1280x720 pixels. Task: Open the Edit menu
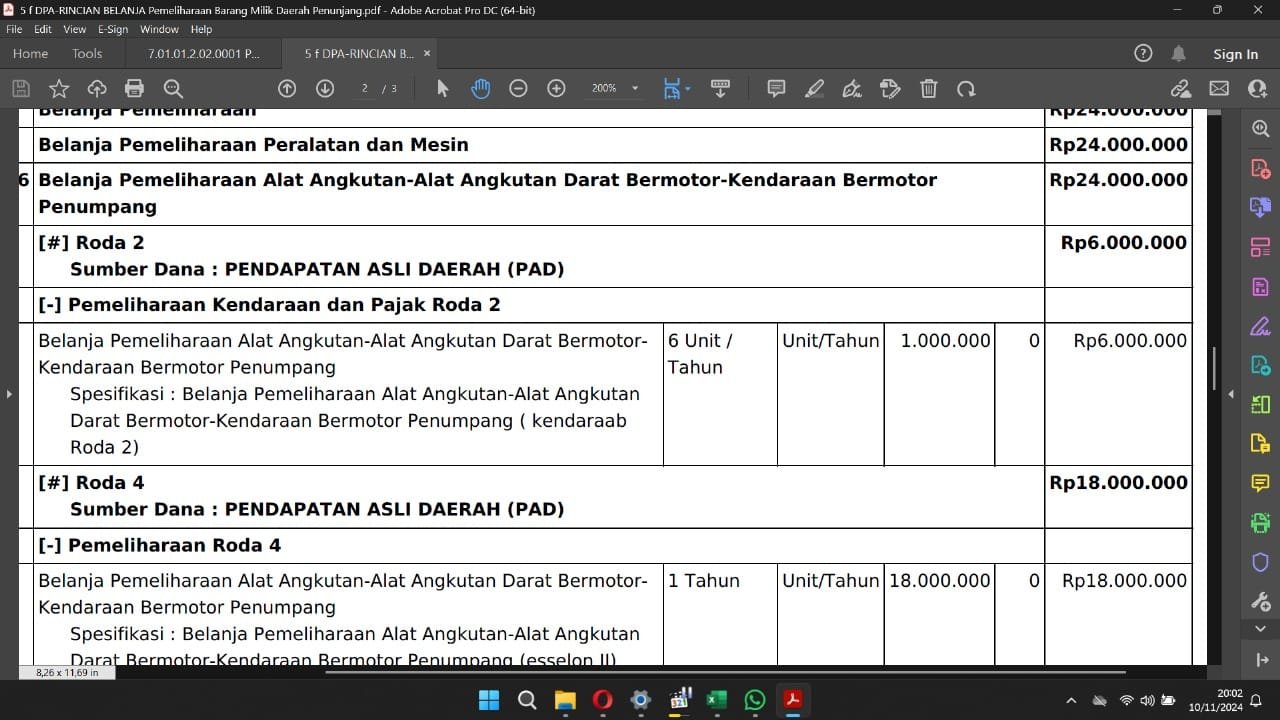42,29
